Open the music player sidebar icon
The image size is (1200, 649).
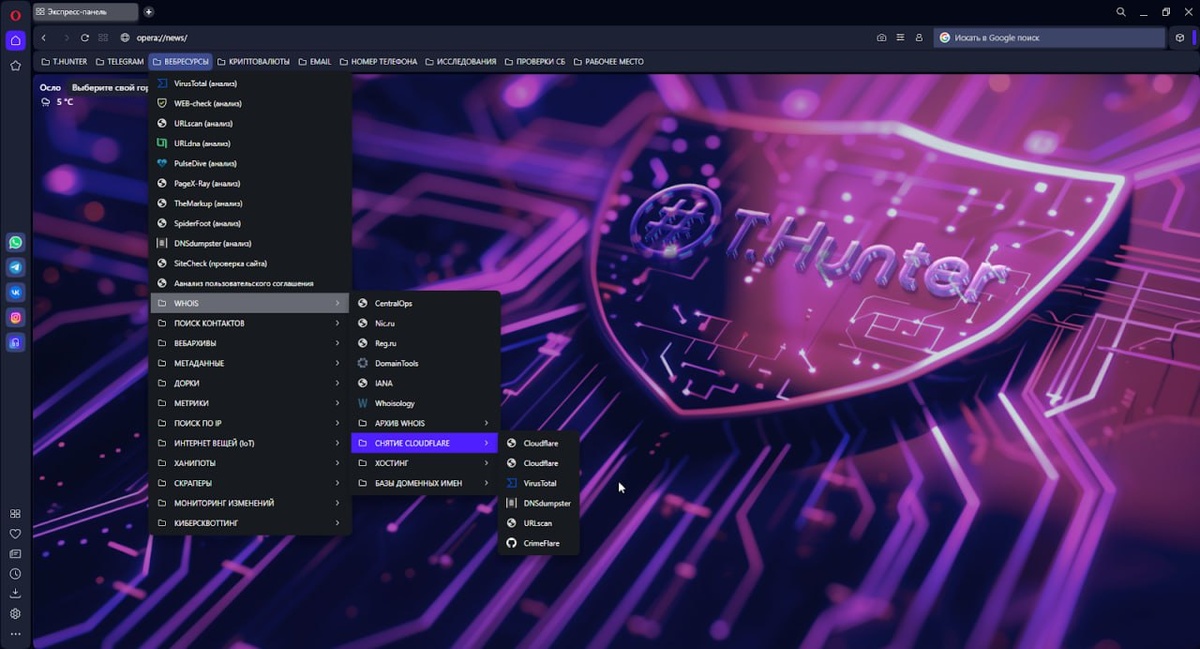[x=15, y=342]
